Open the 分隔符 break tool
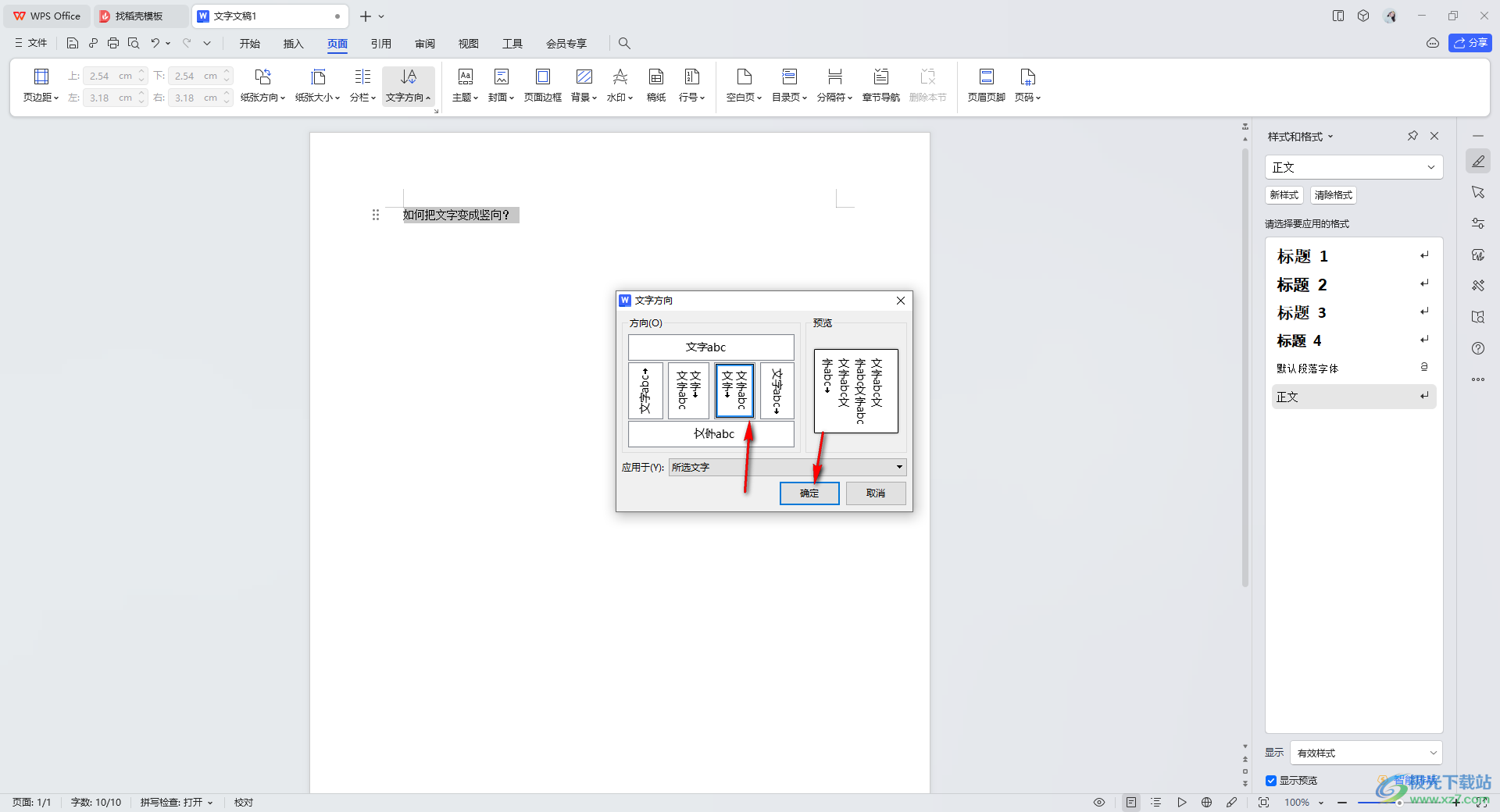1500x812 pixels. click(834, 85)
